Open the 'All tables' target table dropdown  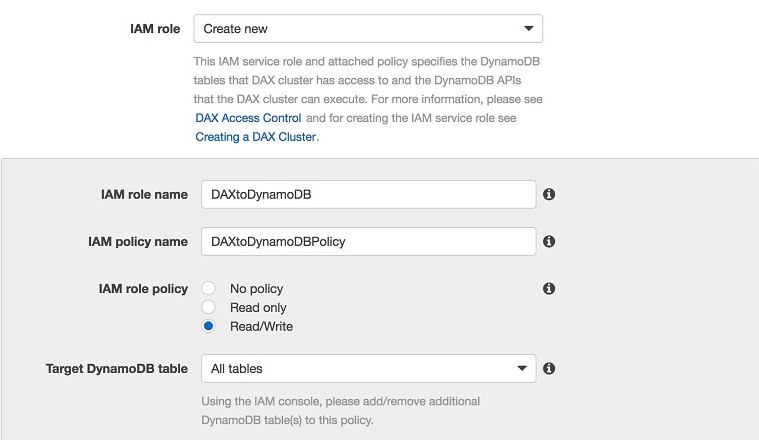point(367,369)
